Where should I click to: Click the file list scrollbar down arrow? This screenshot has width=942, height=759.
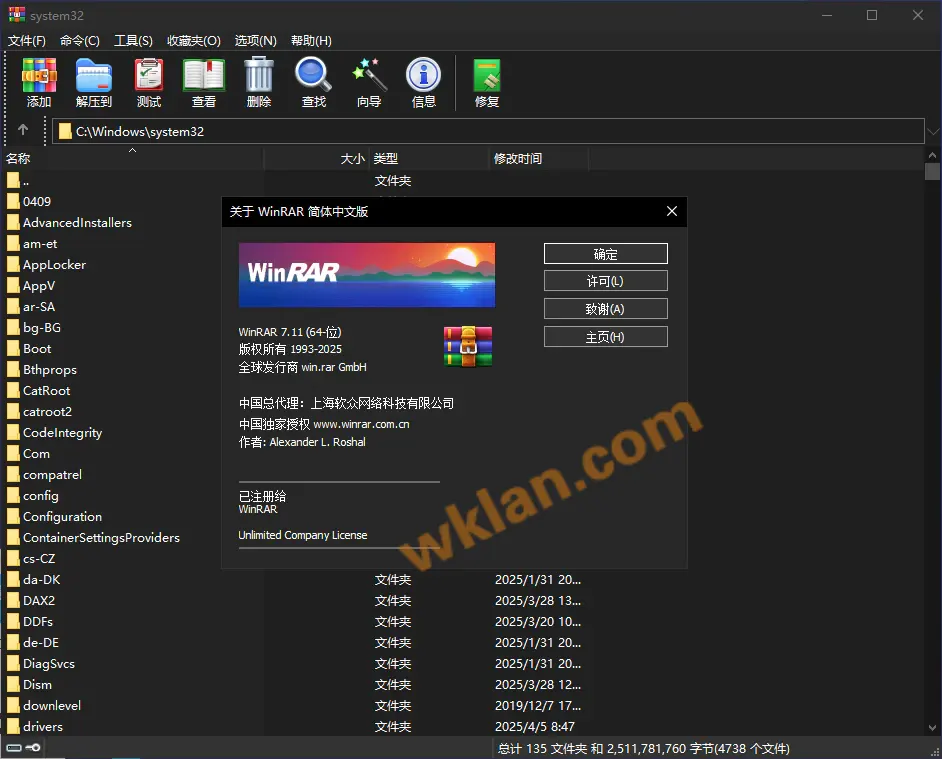click(932, 728)
